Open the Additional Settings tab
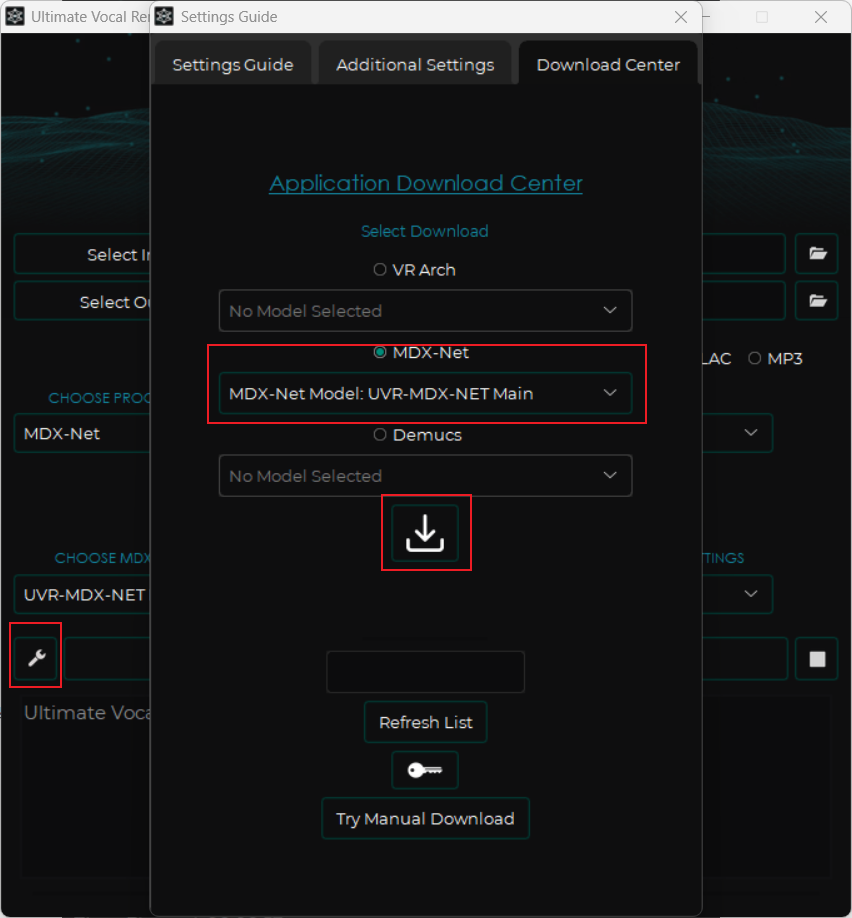 [415, 65]
